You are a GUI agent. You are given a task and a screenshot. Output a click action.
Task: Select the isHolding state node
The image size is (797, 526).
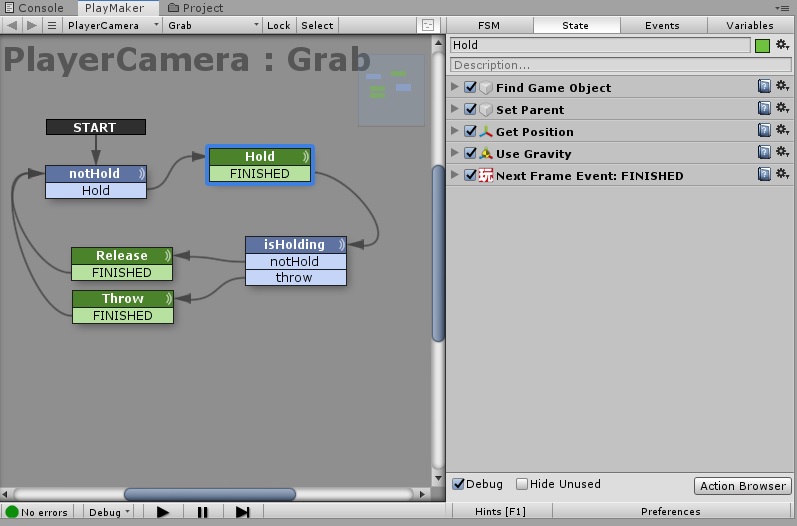(295, 244)
